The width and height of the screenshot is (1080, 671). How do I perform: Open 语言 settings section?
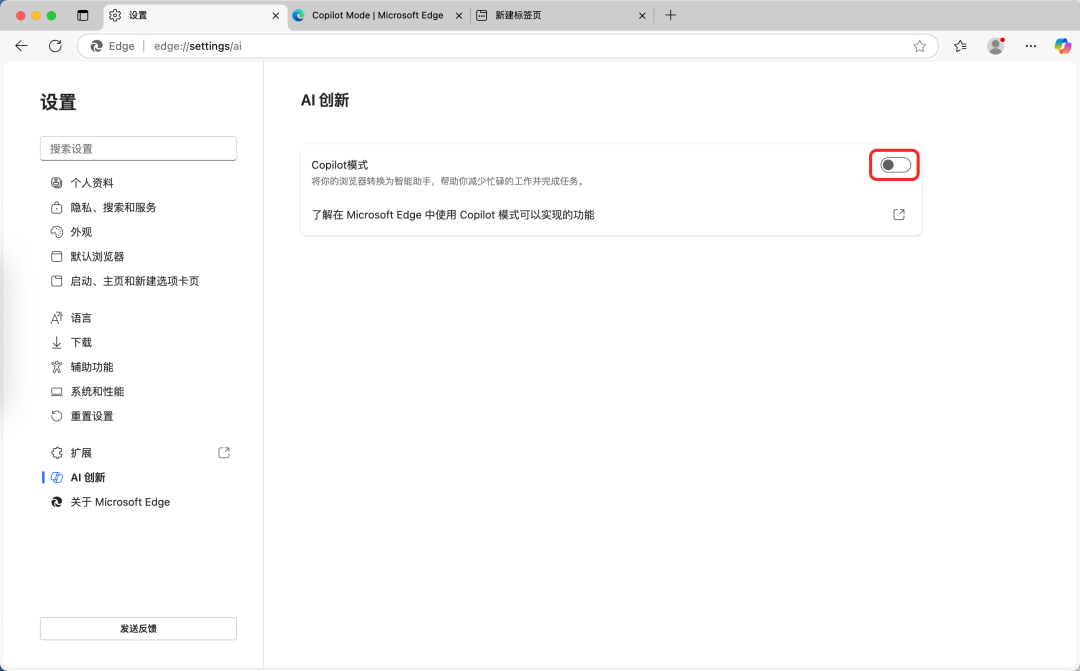(138, 318)
